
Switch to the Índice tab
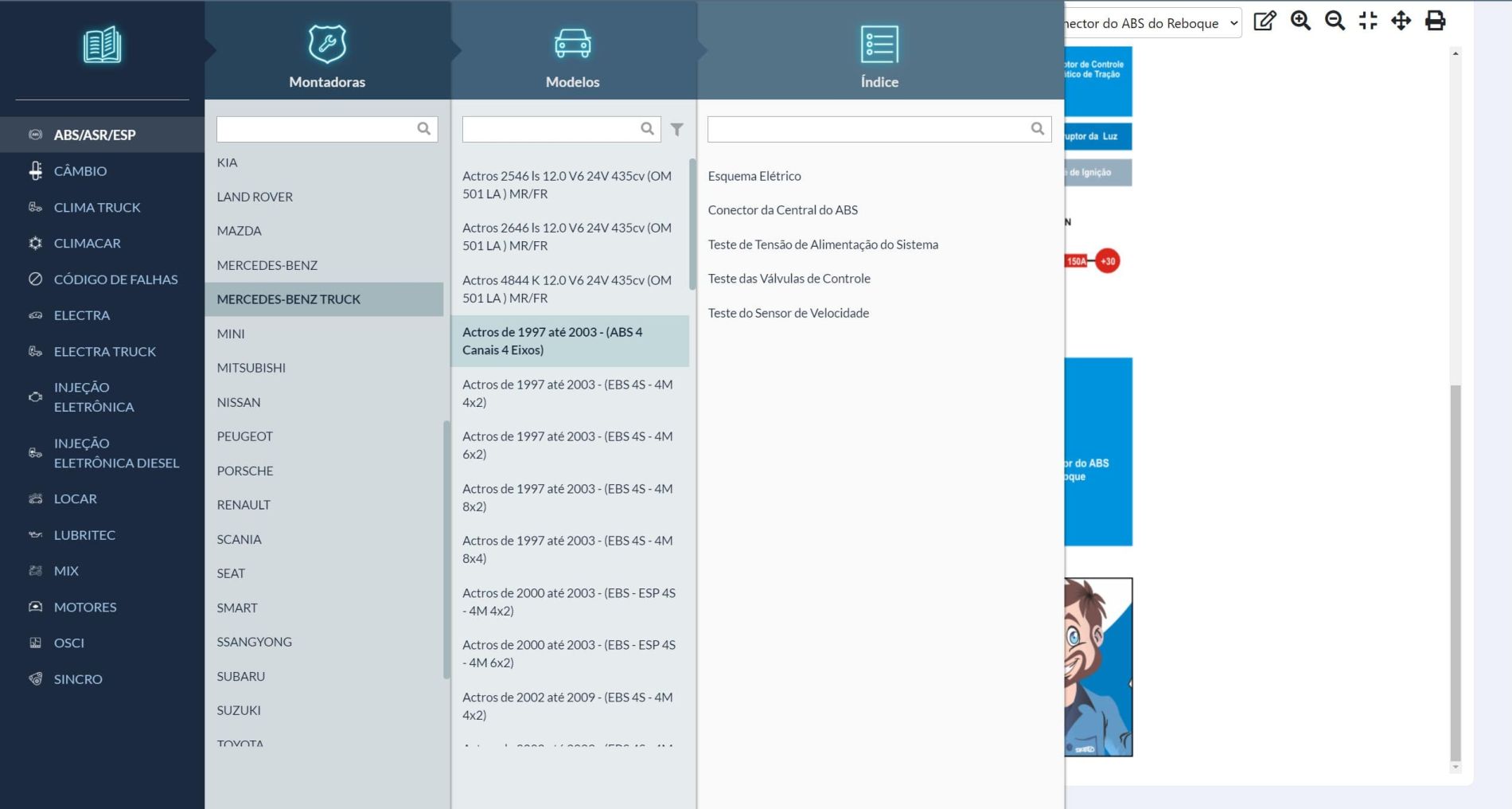(879, 56)
